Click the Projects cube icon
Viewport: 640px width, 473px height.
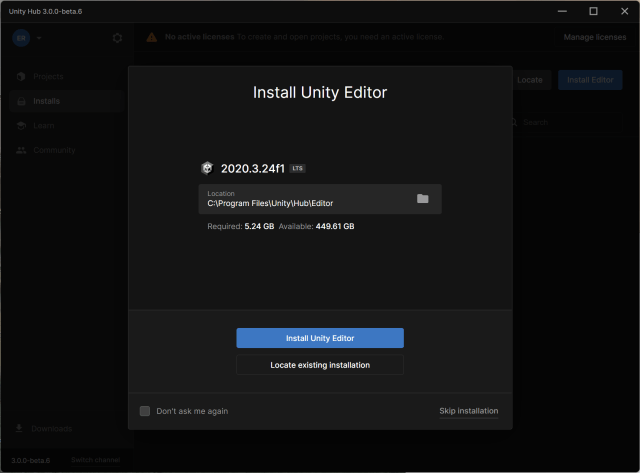[21, 76]
